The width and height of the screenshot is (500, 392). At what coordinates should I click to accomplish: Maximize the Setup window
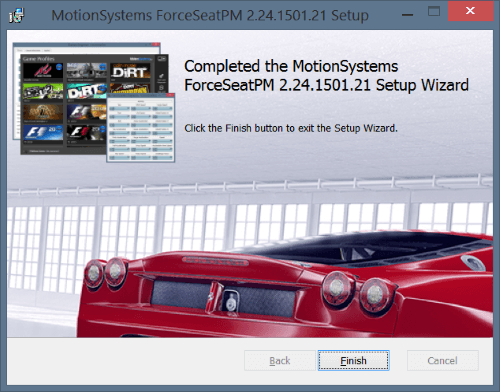pyautogui.click(x=434, y=12)
